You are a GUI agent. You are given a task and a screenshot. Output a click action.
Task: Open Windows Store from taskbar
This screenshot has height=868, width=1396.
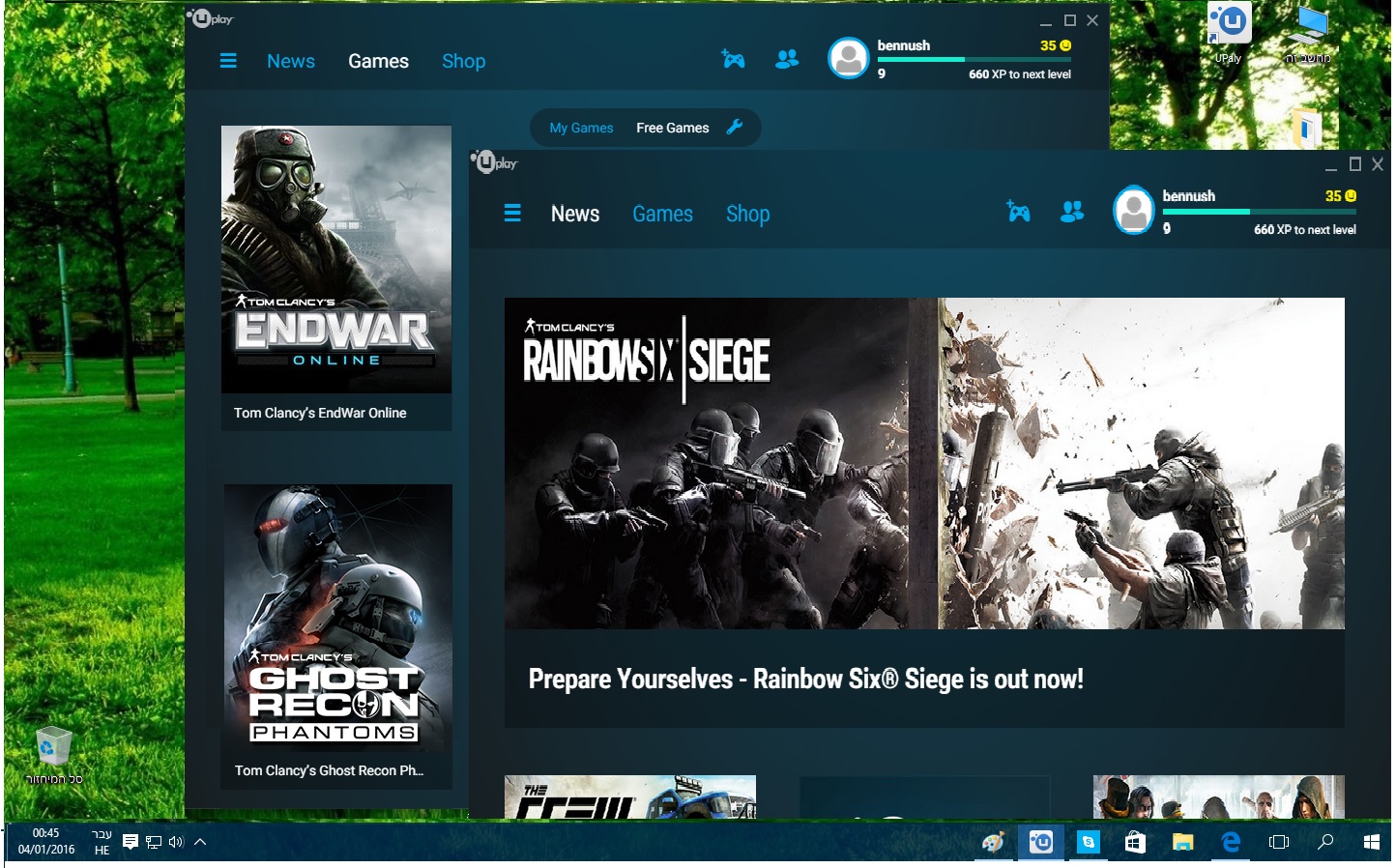[x=1135, y=842]
